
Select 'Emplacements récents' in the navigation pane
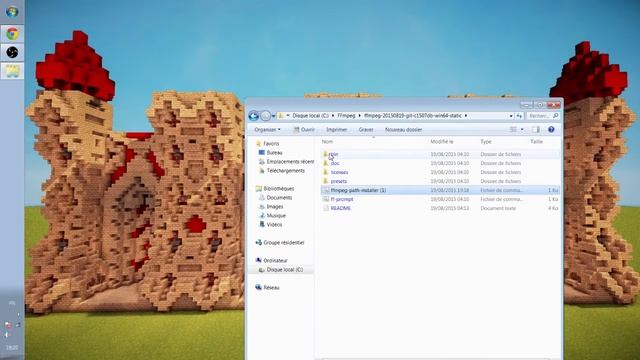290,162
